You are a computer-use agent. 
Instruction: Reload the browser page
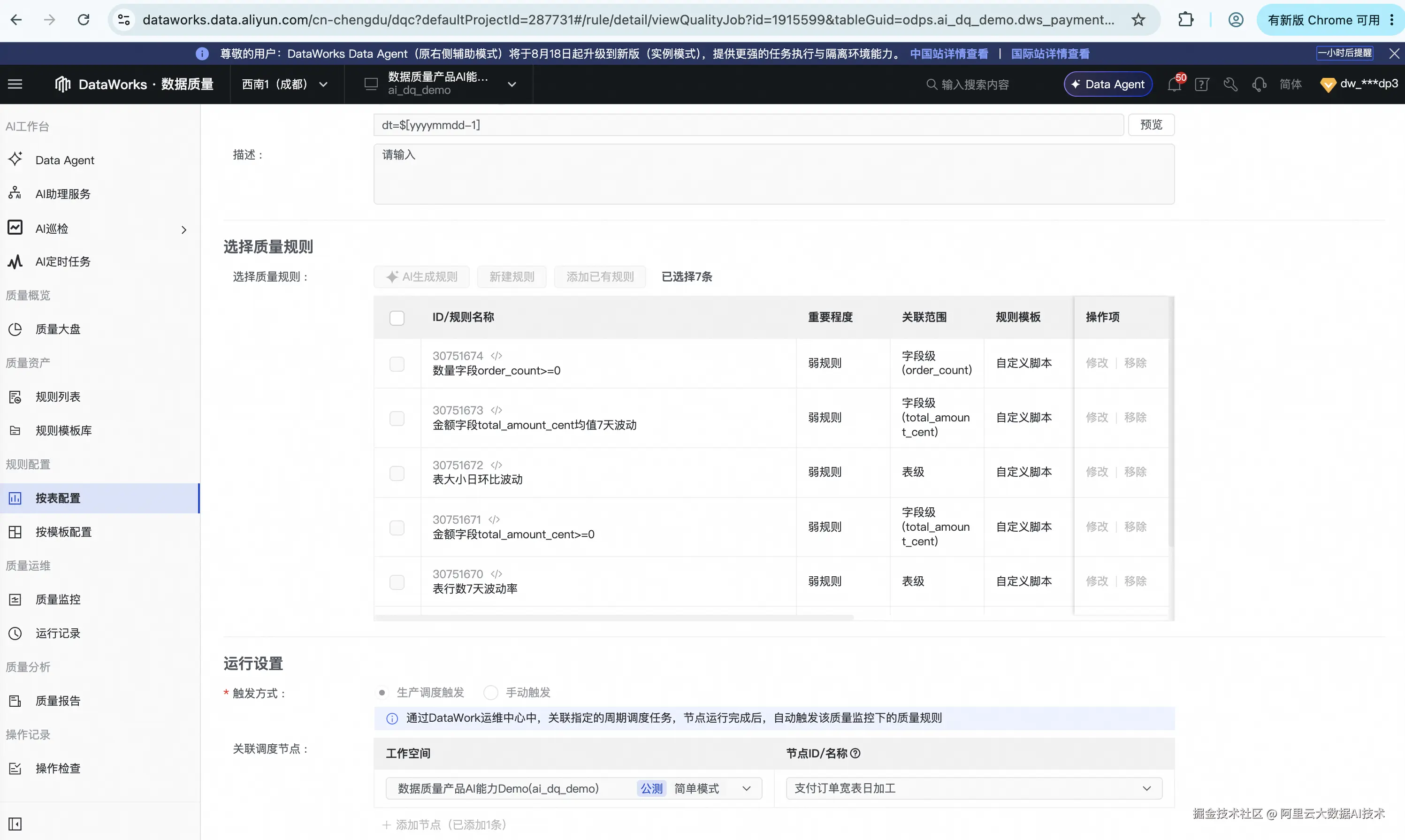(84, 20)
